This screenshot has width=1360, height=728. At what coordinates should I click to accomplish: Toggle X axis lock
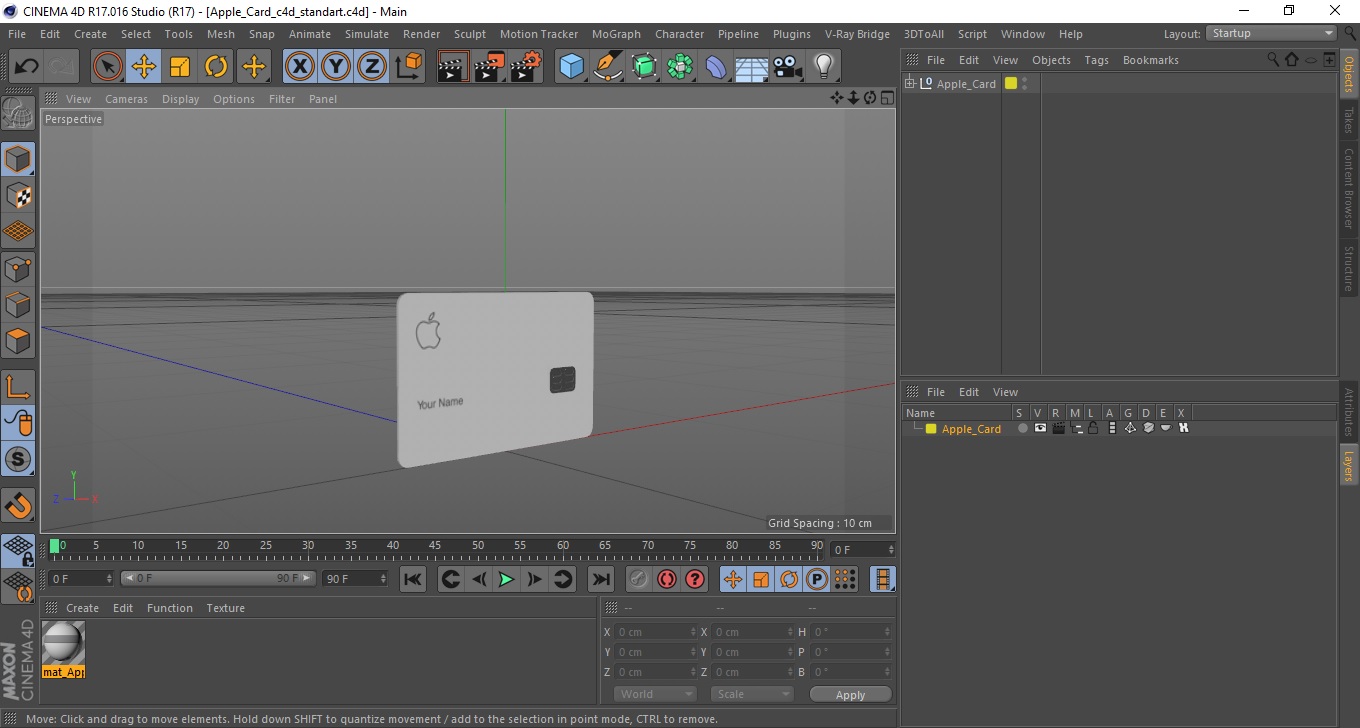coord(299,67)
